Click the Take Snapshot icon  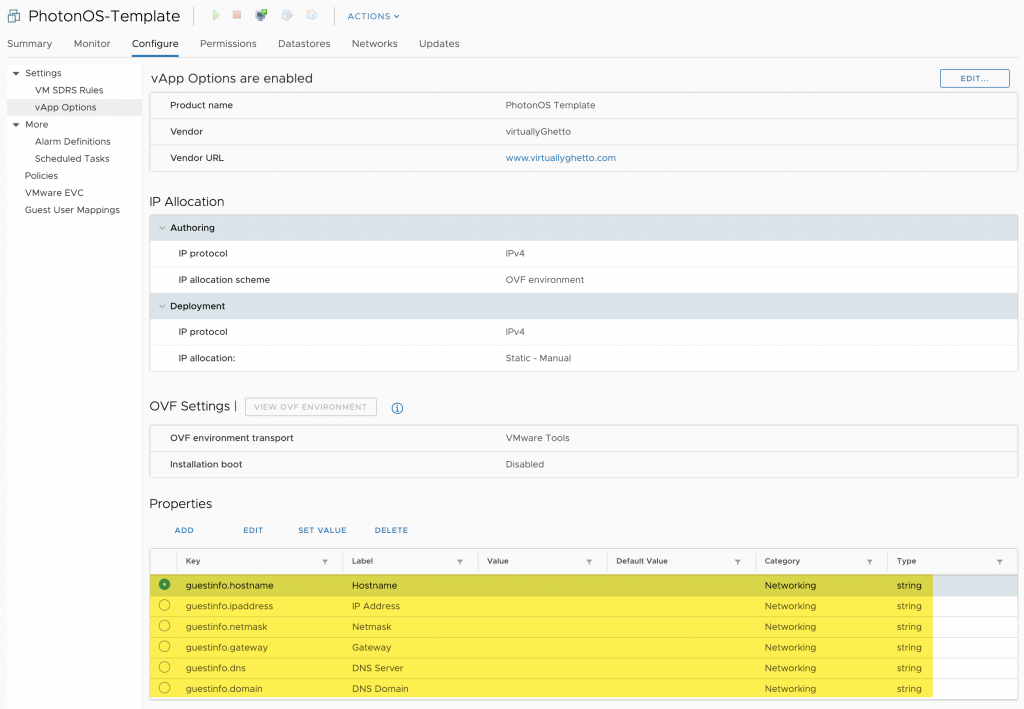[310, 15]
